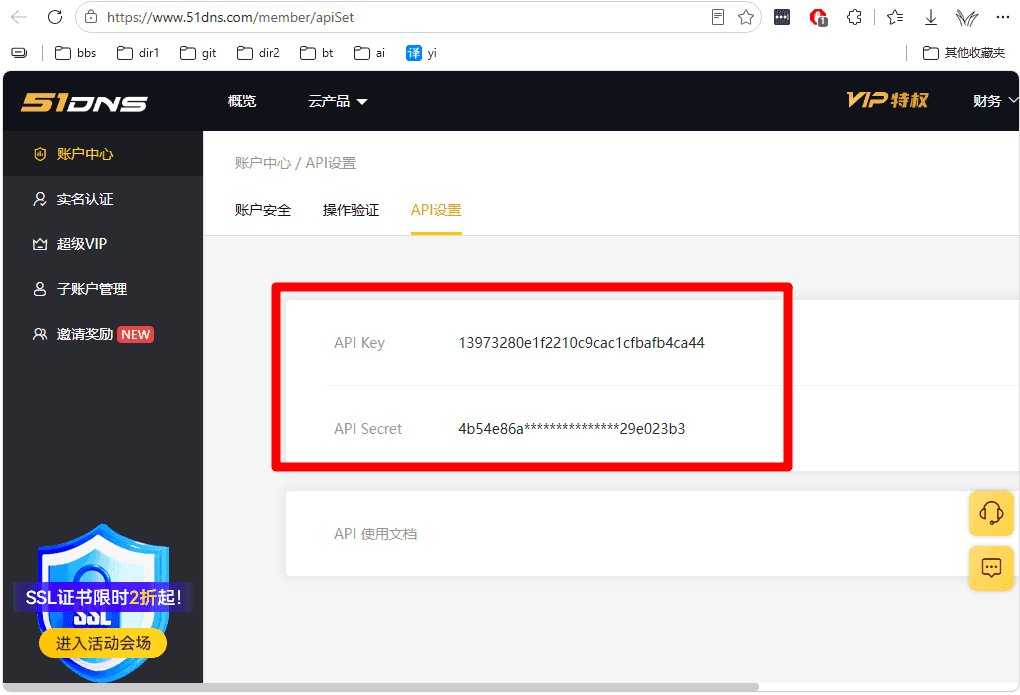This screenshot has height=695, width=1020.
Task: Open the dir2 bookmark folder
Action: tap(258, 53)
